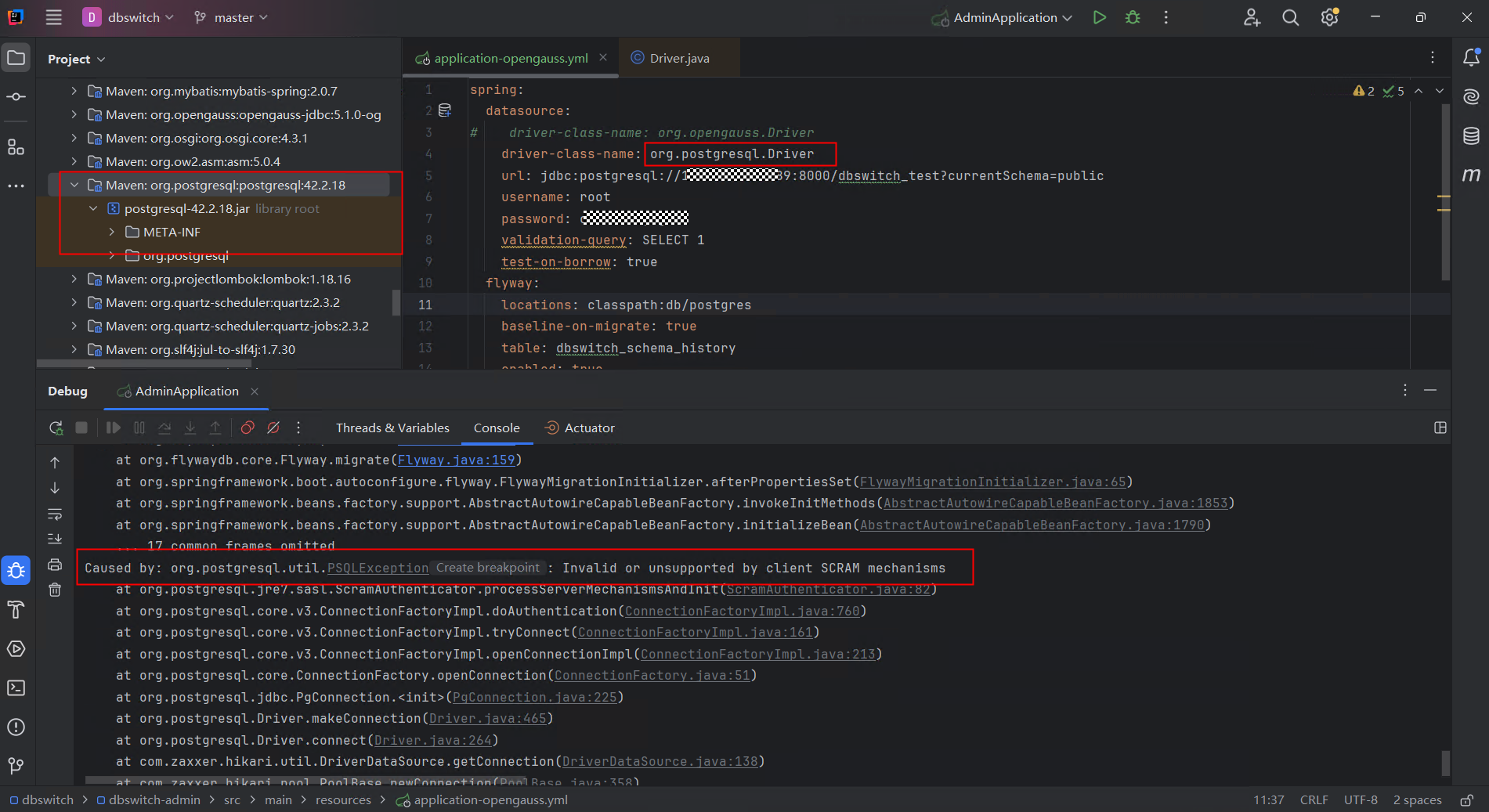
Task: Select the Console tab
Action: [497, 428]
